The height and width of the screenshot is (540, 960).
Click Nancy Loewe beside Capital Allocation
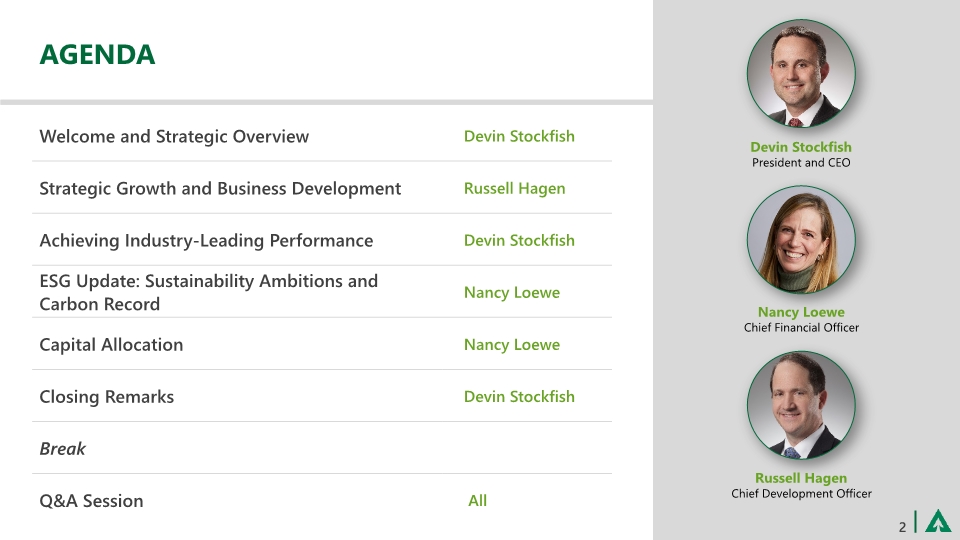[511, 344]
